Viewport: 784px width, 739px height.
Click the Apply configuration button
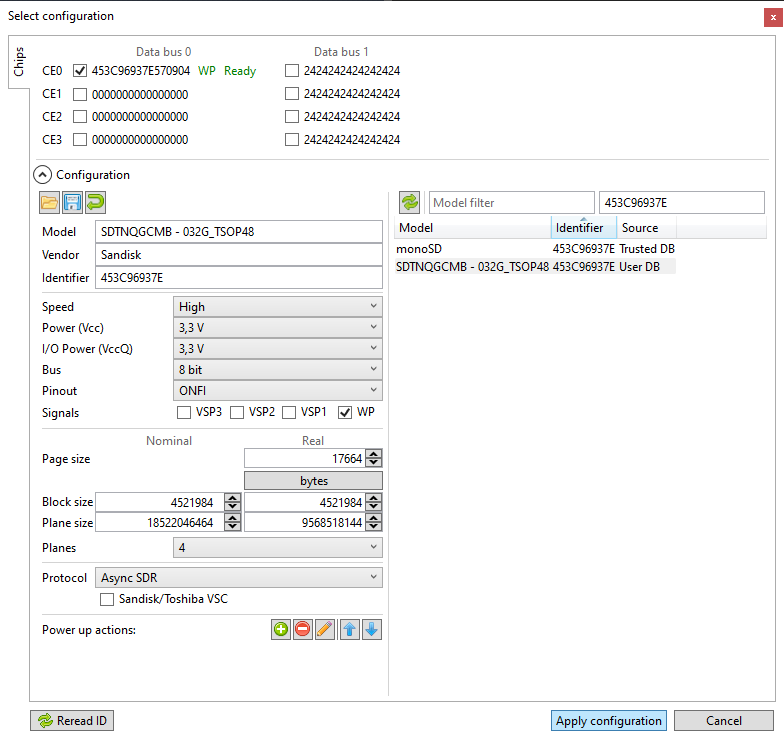point(608,721)
